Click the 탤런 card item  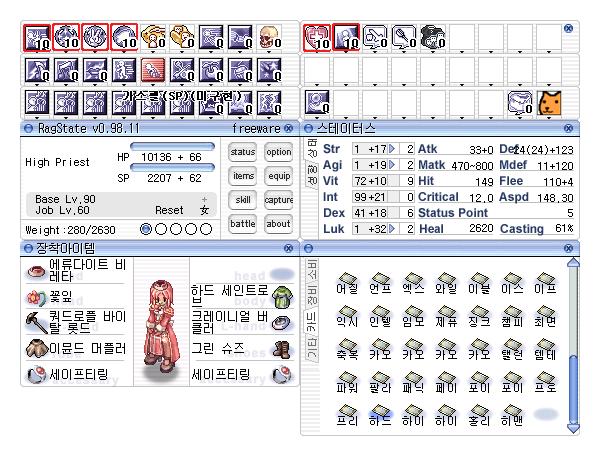[x=516, y=346]
